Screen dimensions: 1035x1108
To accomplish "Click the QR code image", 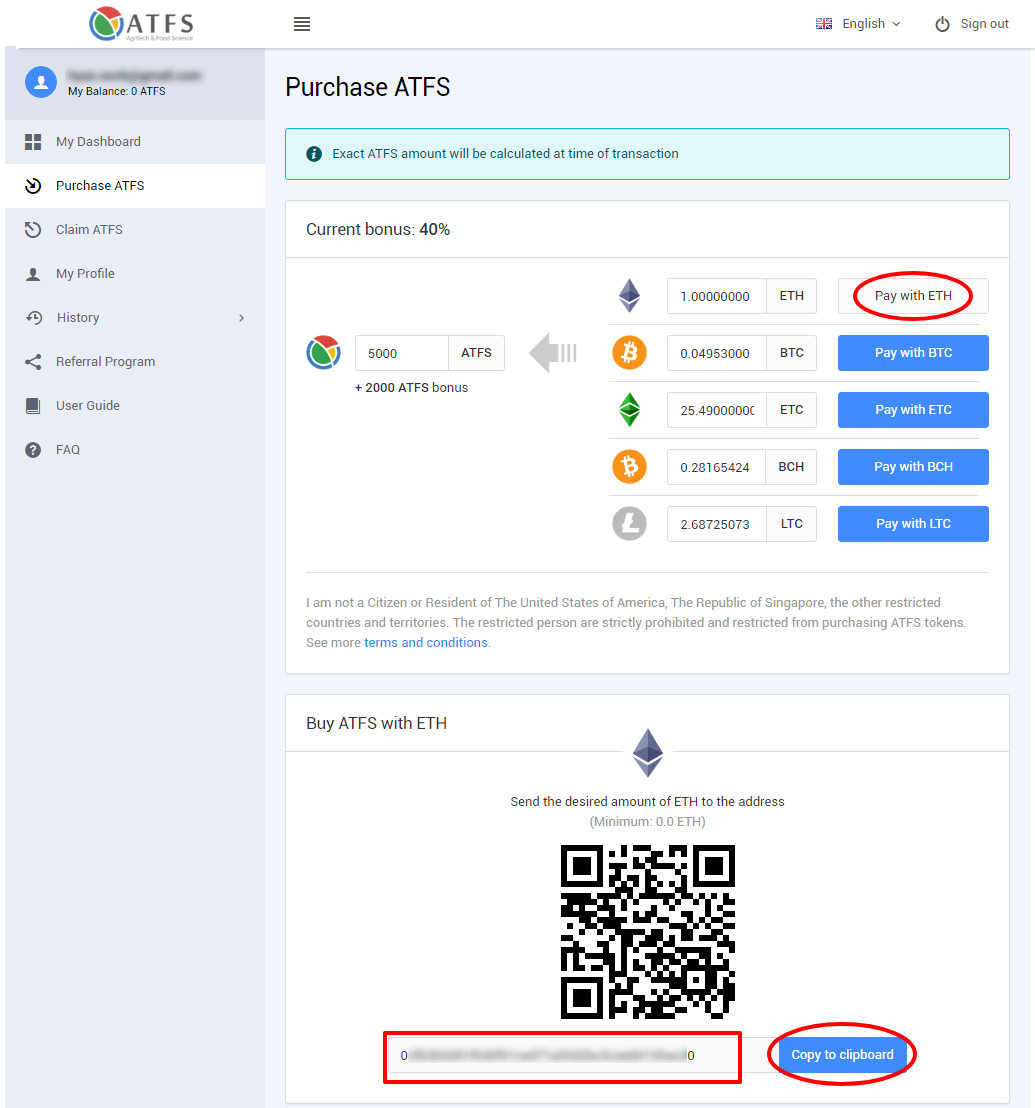I will [647, 932].
